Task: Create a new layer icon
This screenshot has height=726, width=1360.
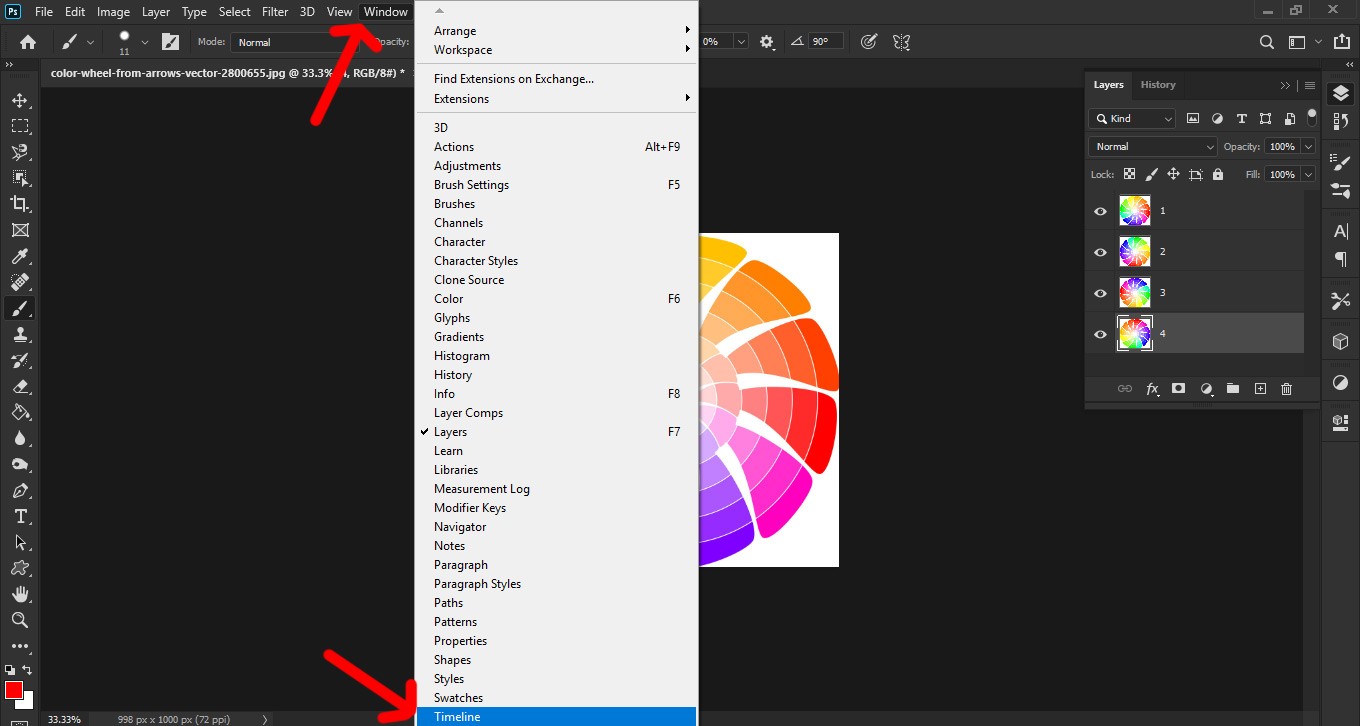Action: [x=1260, y=389]
